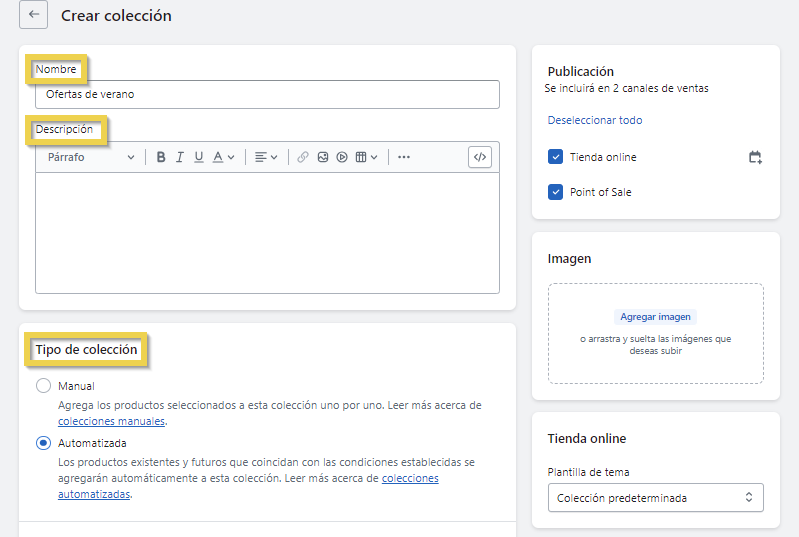The width and height of the screenshot is (799, 537).
Task: Select the Manual collection type
Action: tap(43, 386)
